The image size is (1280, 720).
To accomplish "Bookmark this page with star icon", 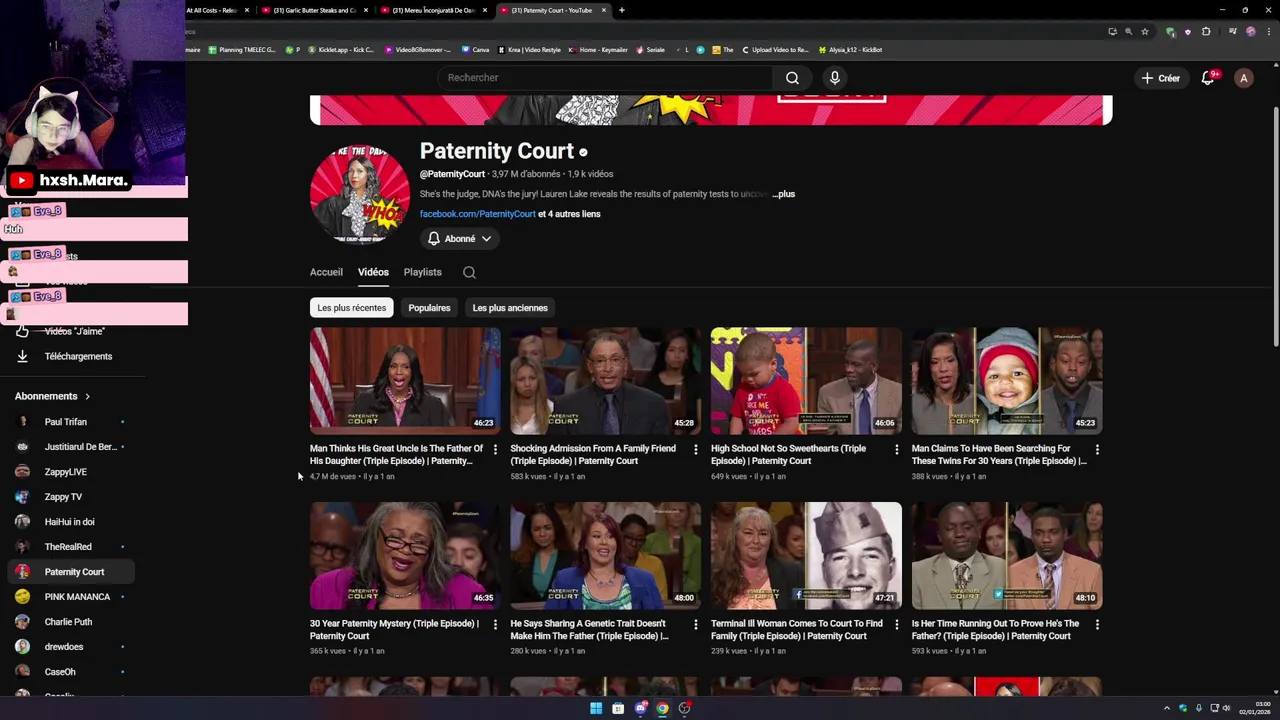I will pyautogui.click(x=1145, y=31).
